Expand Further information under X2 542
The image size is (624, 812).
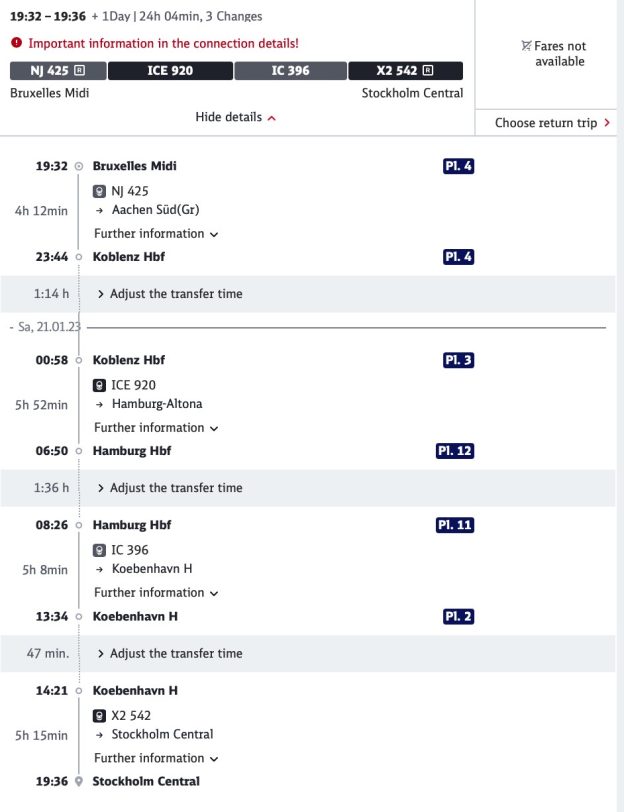coord(156,758)
